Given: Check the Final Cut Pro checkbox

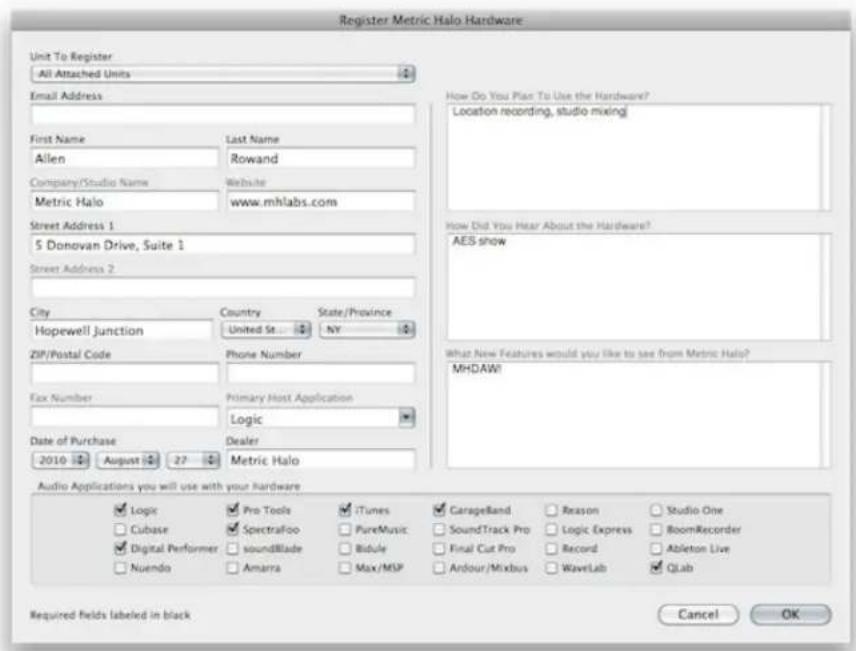Looking at the screenshot, I should [x=439, y=548].
